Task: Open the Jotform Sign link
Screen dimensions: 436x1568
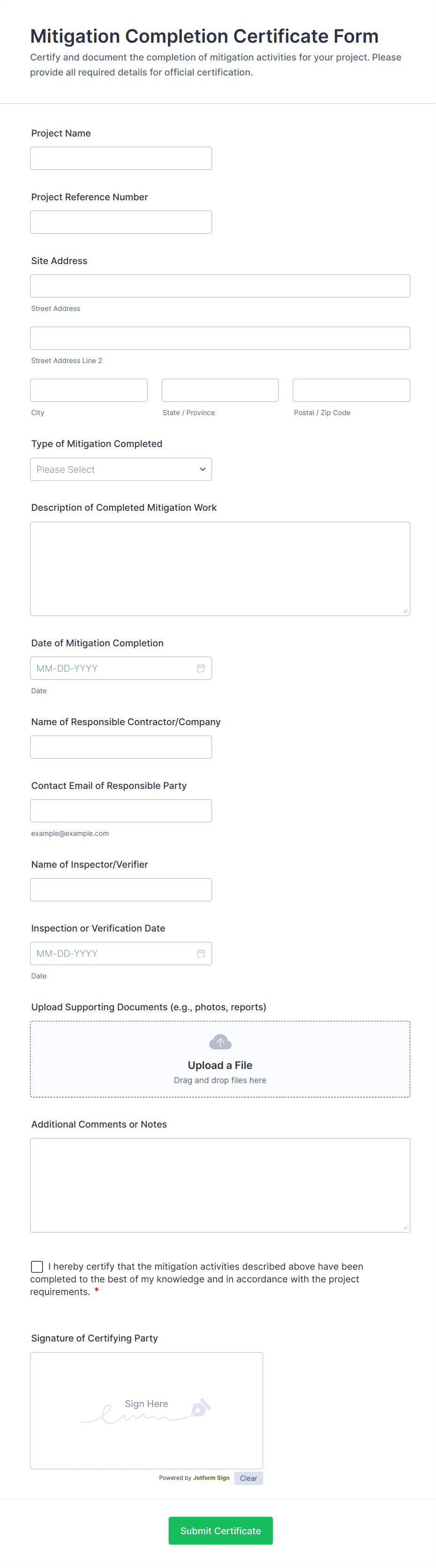Action: [x=211, y=1478]
